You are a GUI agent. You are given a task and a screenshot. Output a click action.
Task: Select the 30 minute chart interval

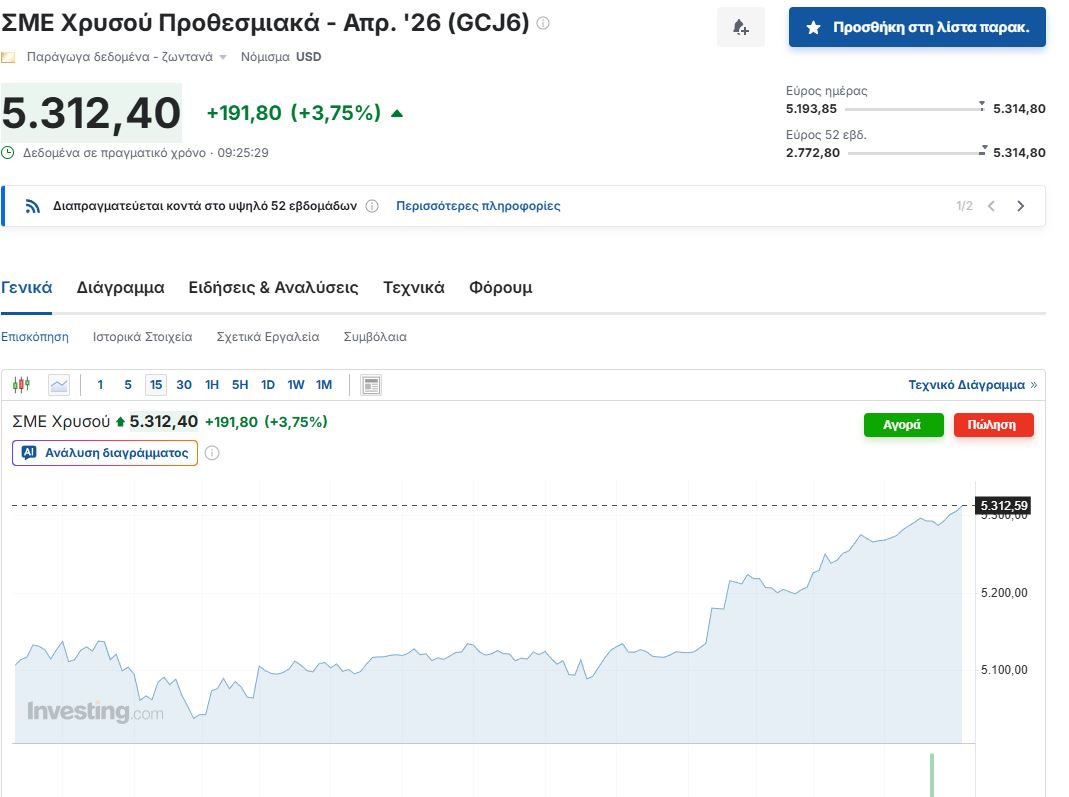click(184, 385)
